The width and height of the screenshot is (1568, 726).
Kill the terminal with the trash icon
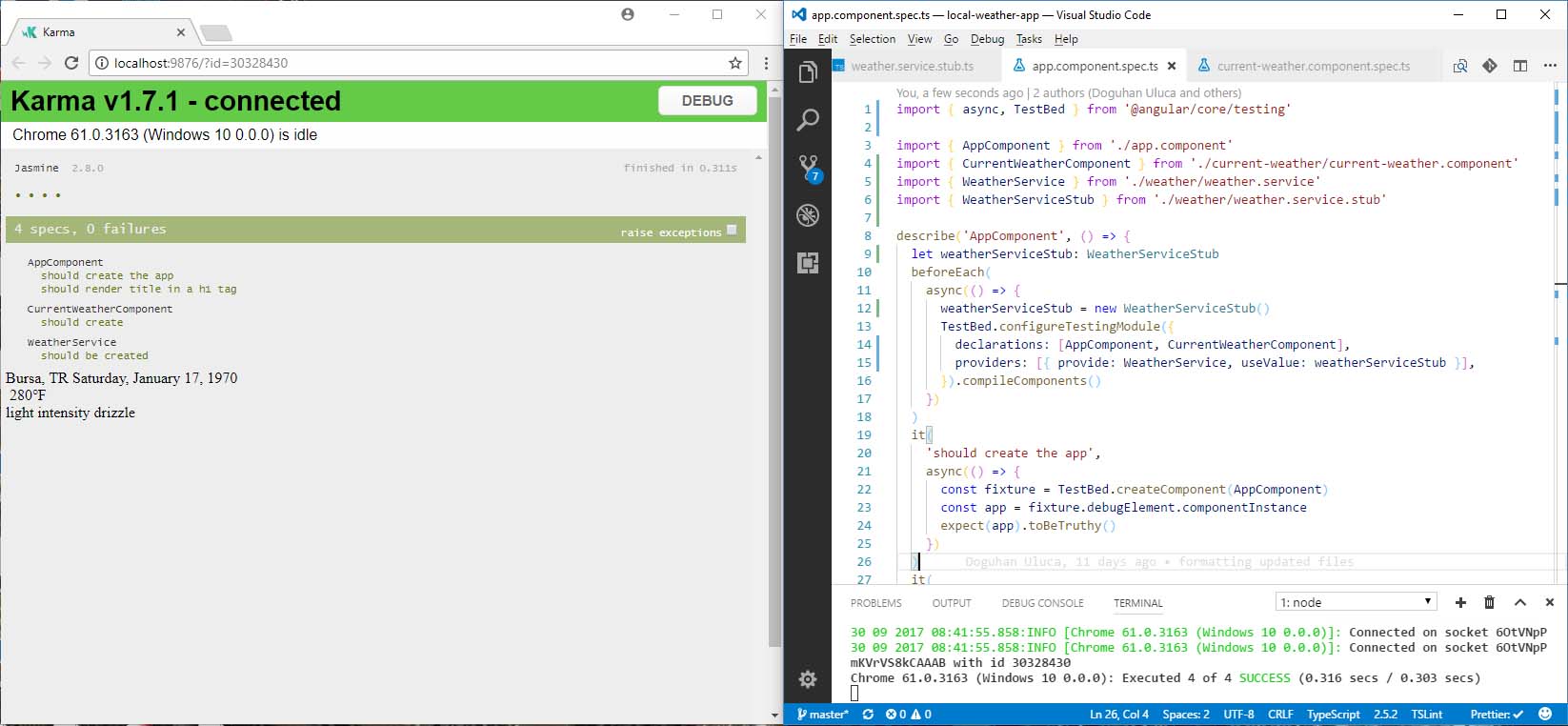tap(1490, 602)
